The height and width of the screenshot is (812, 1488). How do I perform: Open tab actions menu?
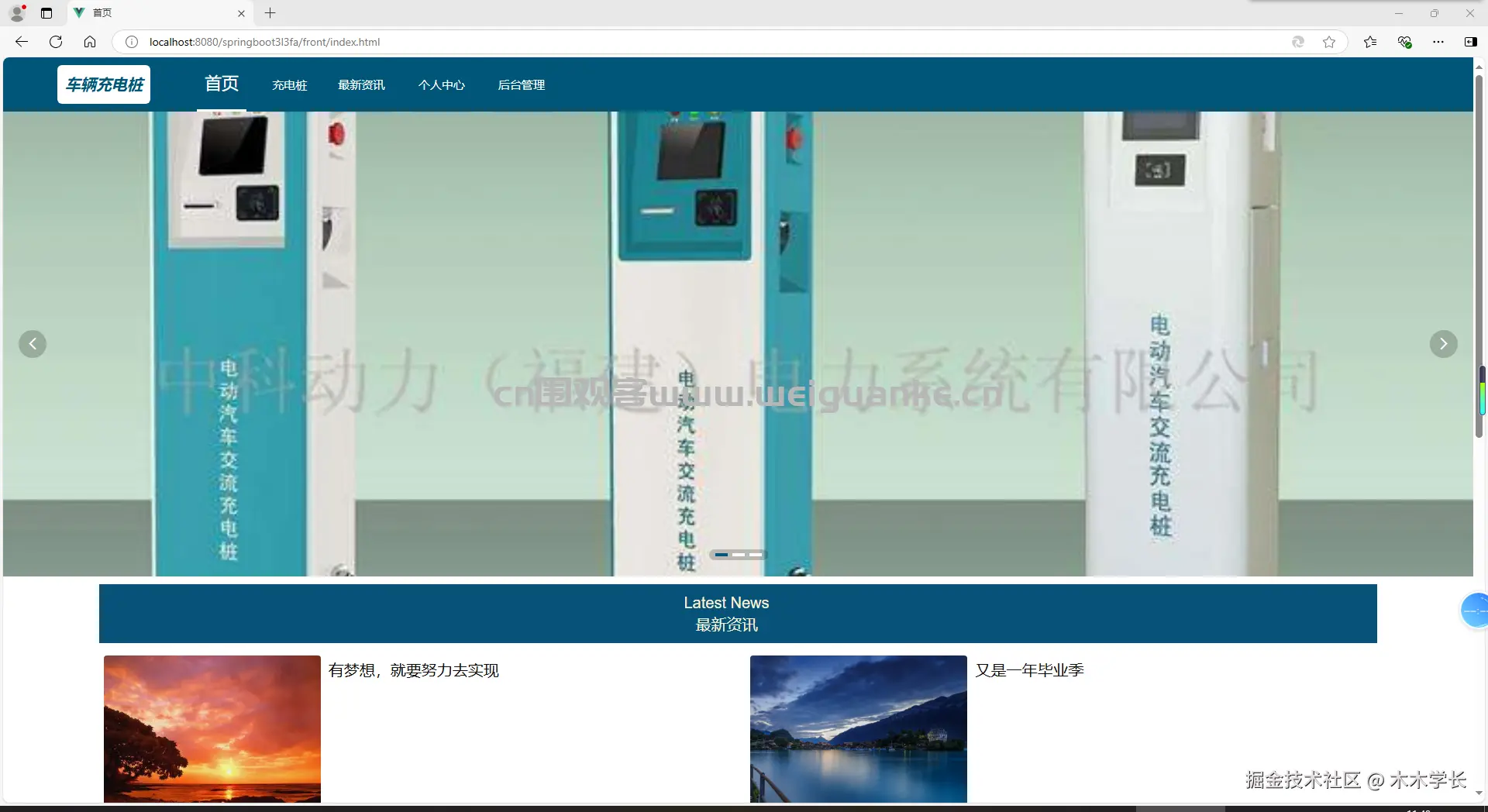(46, 13)
